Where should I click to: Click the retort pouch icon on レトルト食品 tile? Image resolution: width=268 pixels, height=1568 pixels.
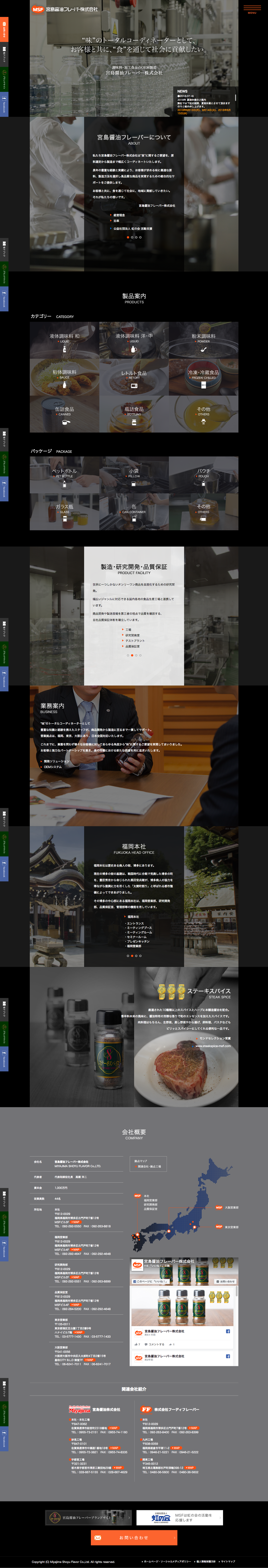tap(134, 386)
